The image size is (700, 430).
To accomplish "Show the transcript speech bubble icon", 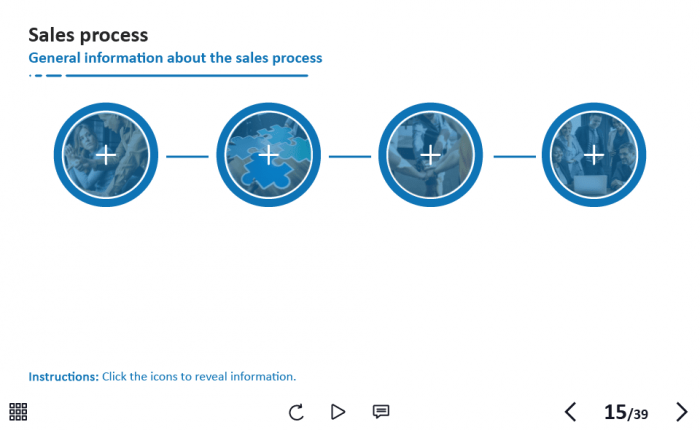I will click(x=381, y=411).
